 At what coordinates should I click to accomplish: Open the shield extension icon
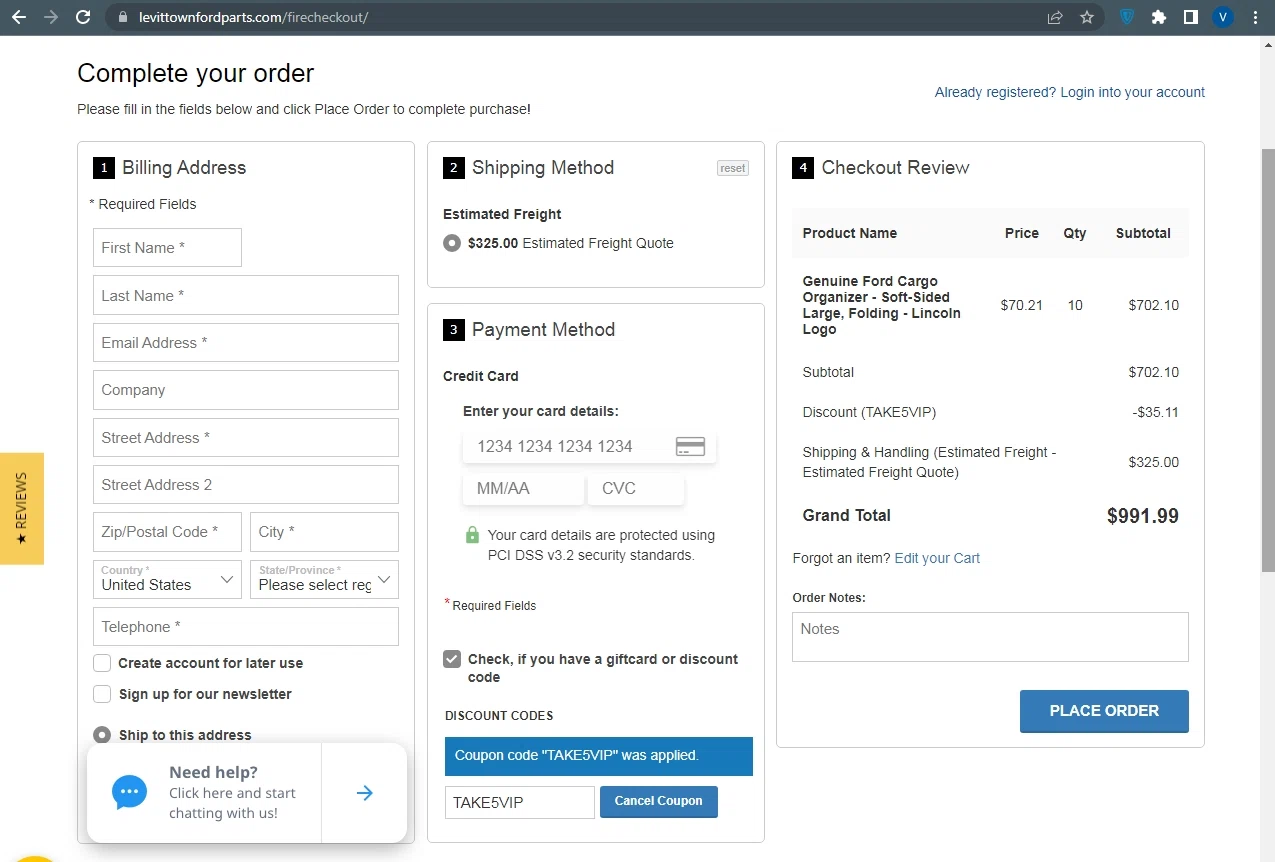click(1127, 17)
